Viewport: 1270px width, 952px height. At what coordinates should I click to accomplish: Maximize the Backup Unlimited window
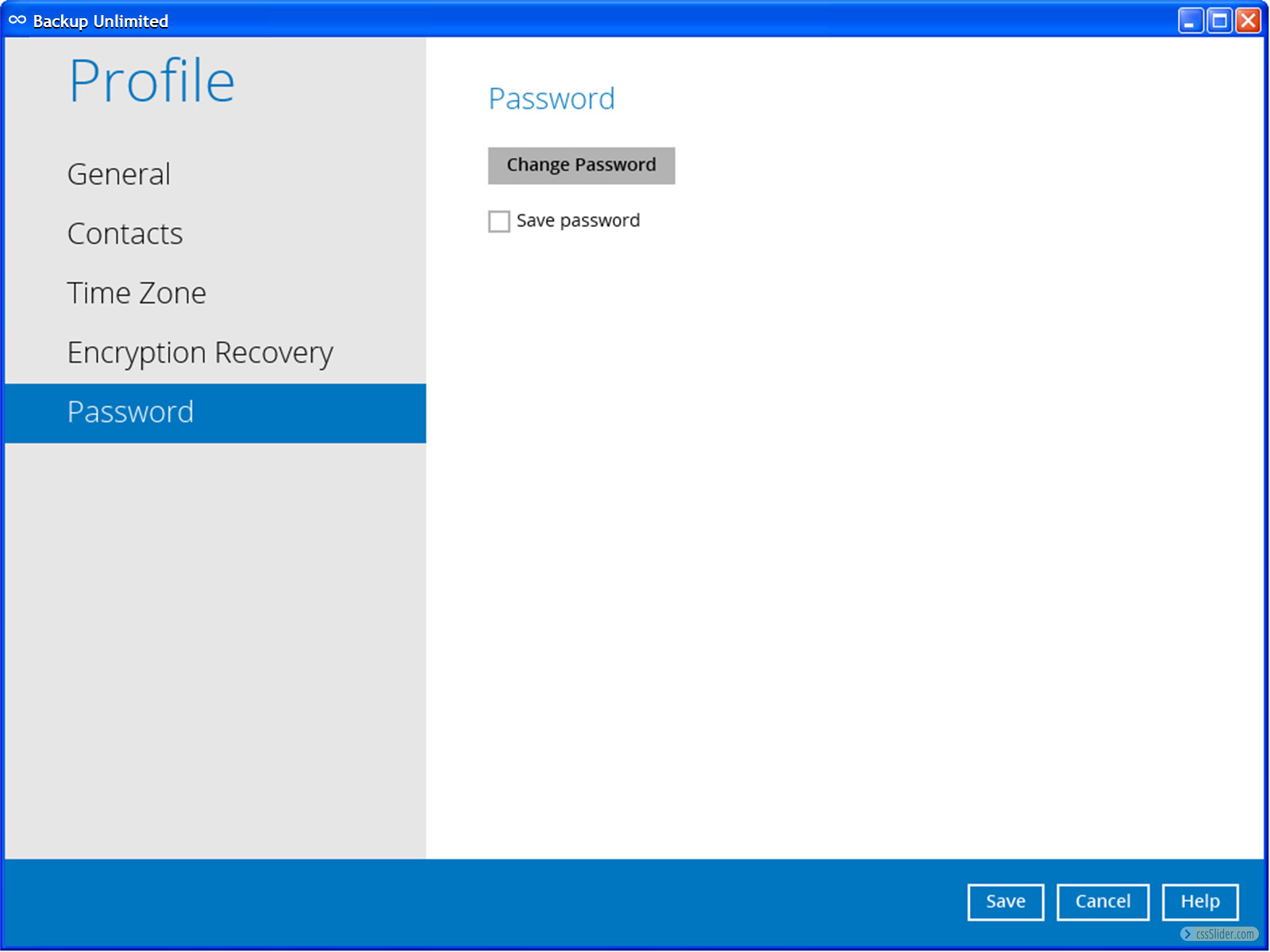click(x=1219, y=21)
